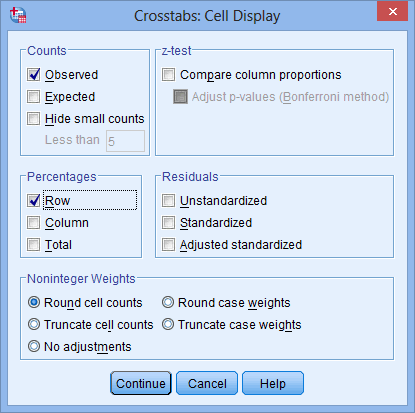Enable the Expected counts checkbox
Viewport: 415px width, 413px height.
click(x=34, y=97)
